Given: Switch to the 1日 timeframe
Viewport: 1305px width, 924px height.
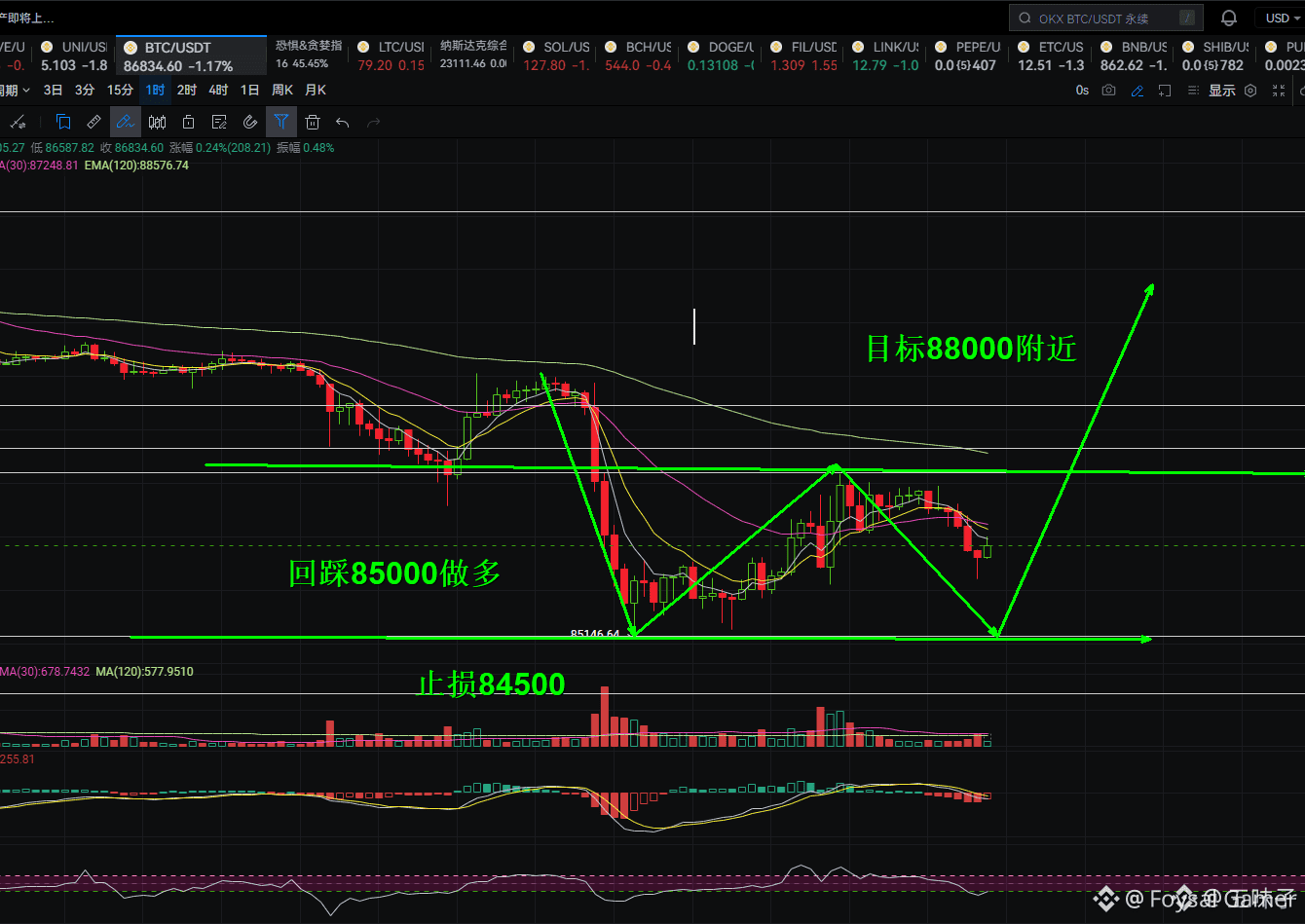Looking at the screenshot, I should pyautogui.click(x=250, y=90).
